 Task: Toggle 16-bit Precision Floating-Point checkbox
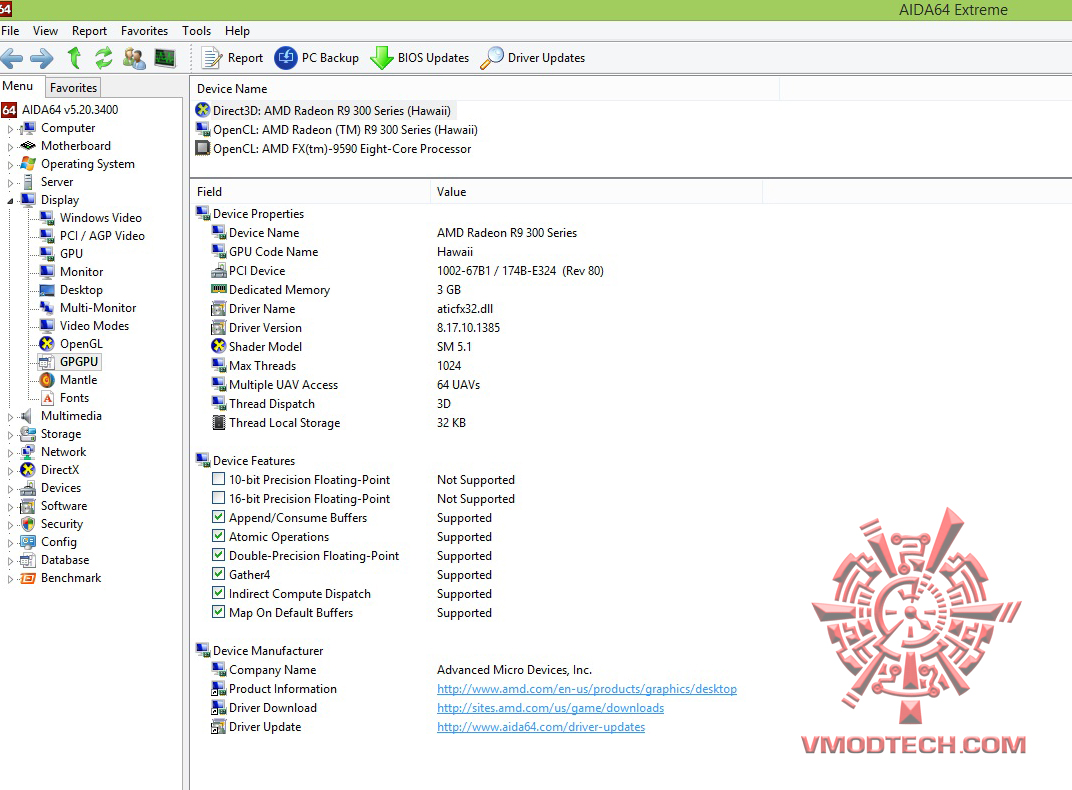coord(218,498)
